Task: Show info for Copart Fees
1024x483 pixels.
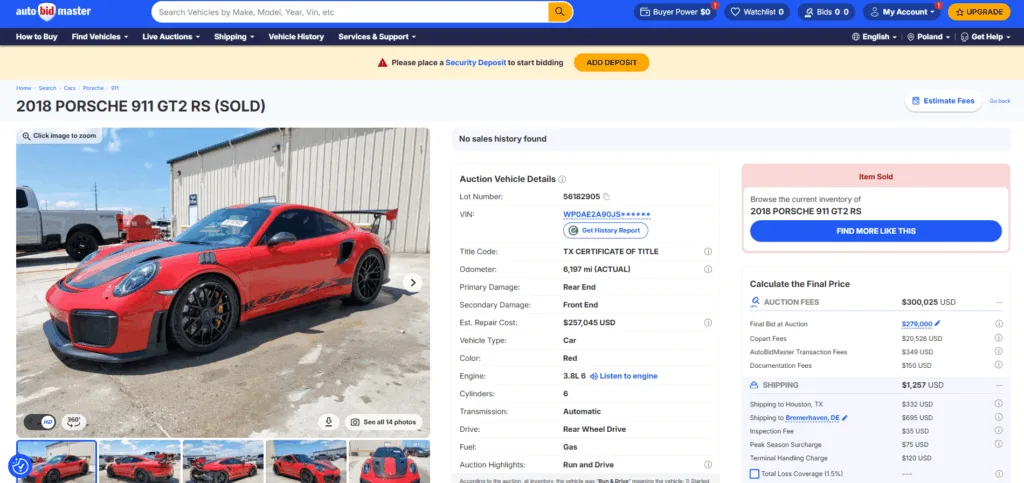Action: click(x=999, y=338)
